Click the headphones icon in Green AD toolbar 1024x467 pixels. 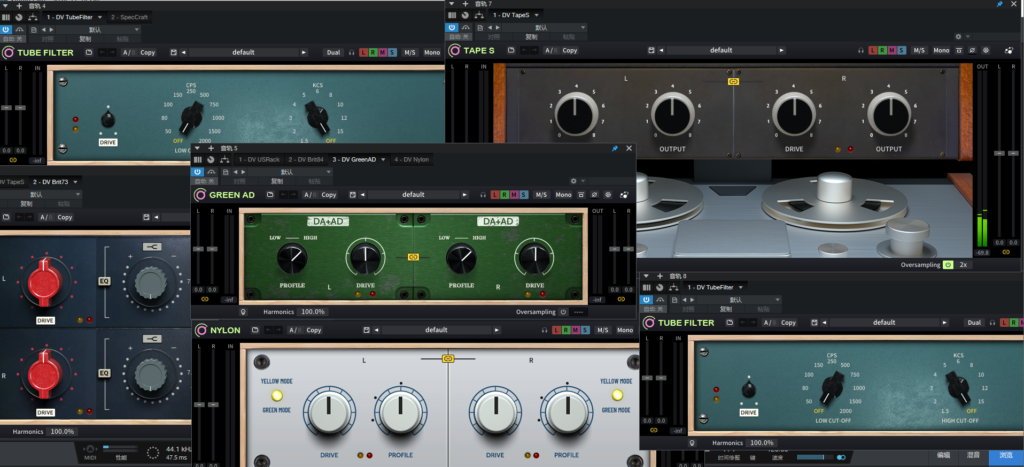[x=484, y=195]
